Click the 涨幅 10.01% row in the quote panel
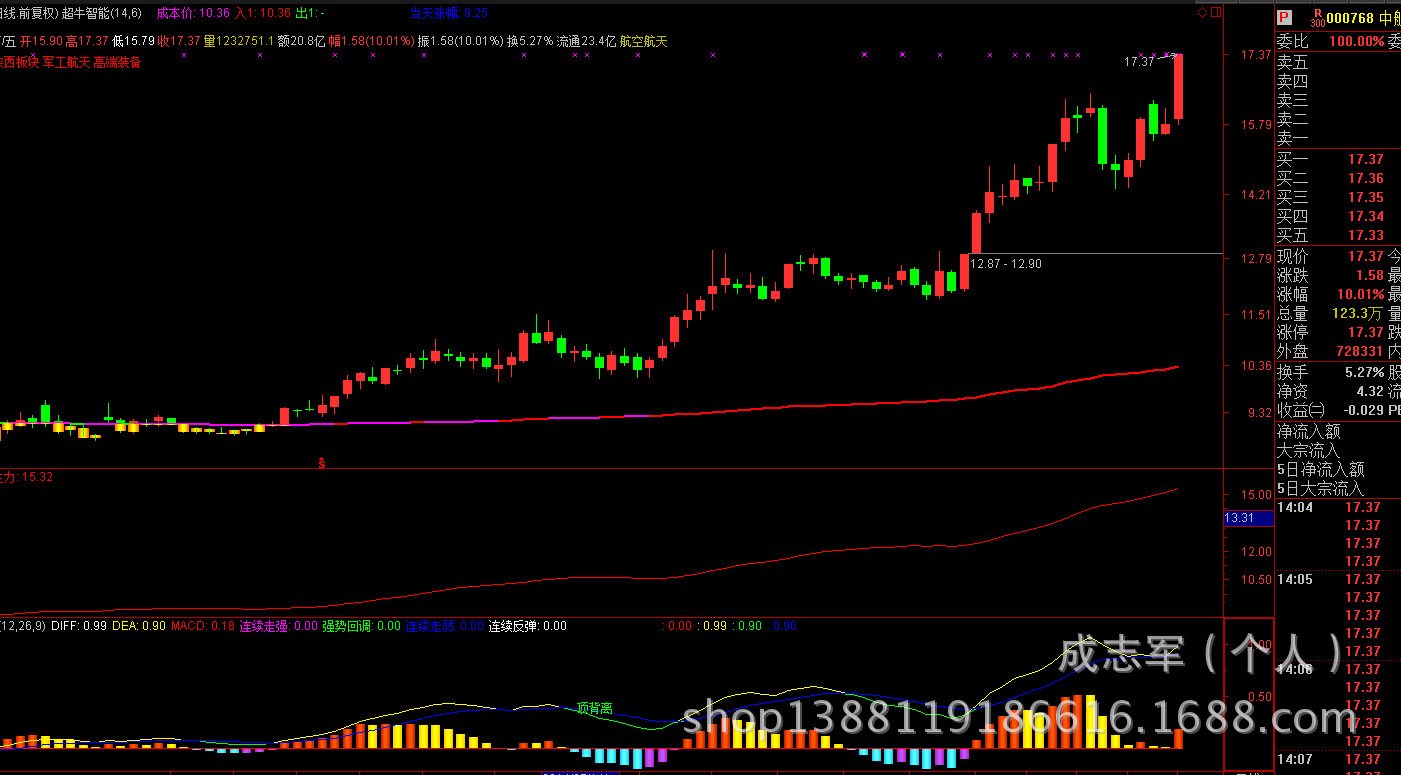 (x=1331, y=294)
